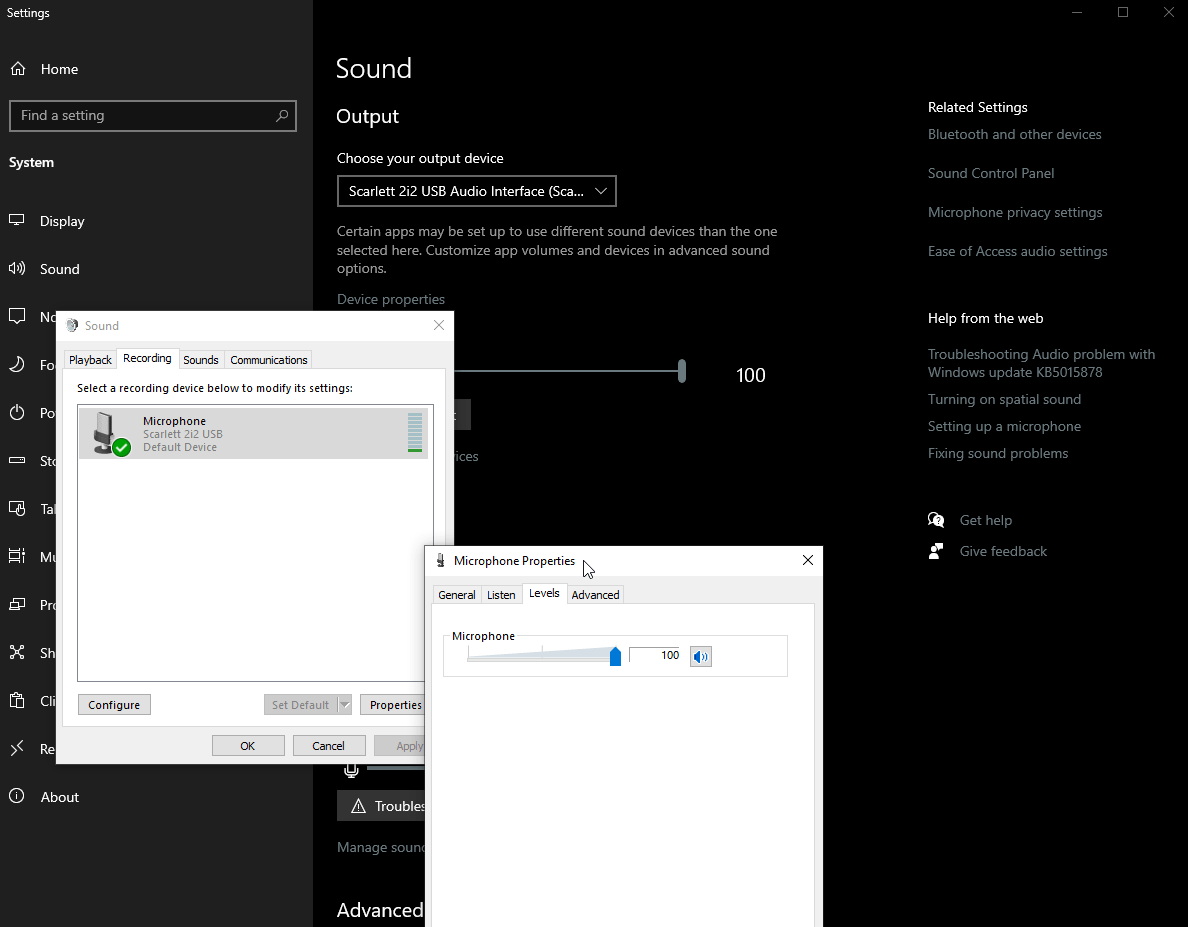Select the Microphone Scarlett 2i2 USB device
The width and height of the screenshot is (1188, 927).
tap(254, 433)
